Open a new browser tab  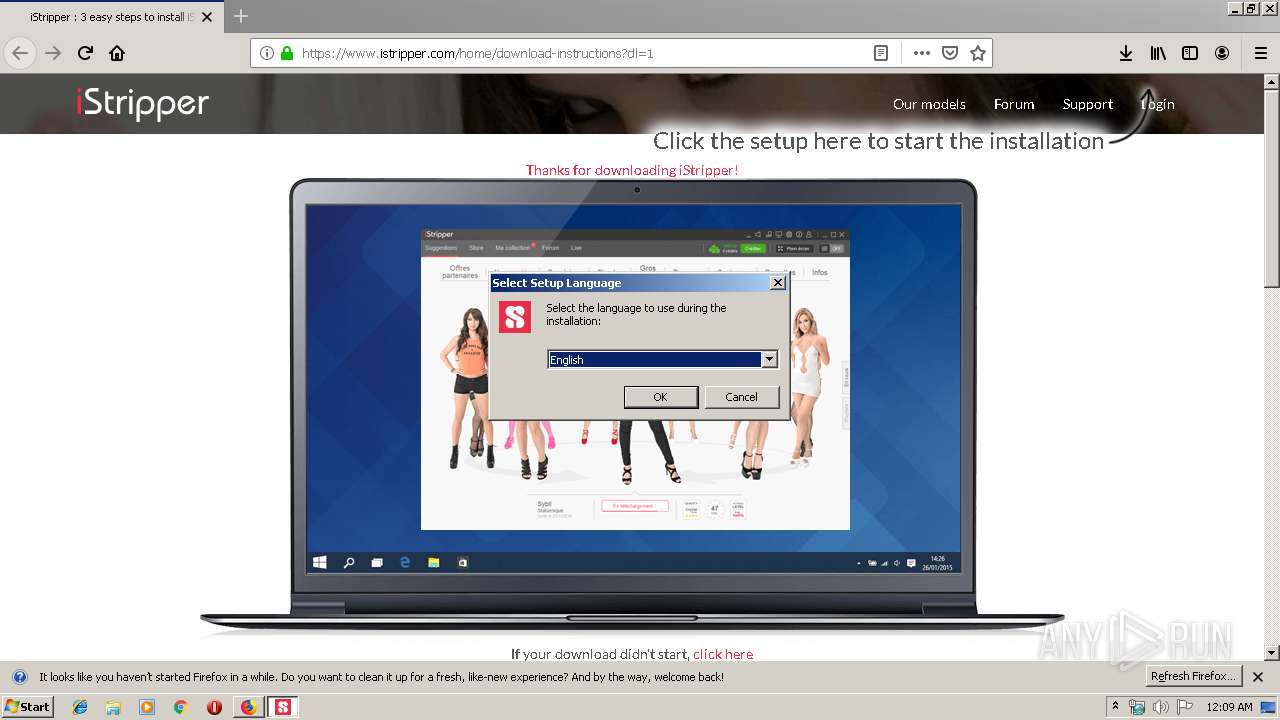[x=241, y=16]
